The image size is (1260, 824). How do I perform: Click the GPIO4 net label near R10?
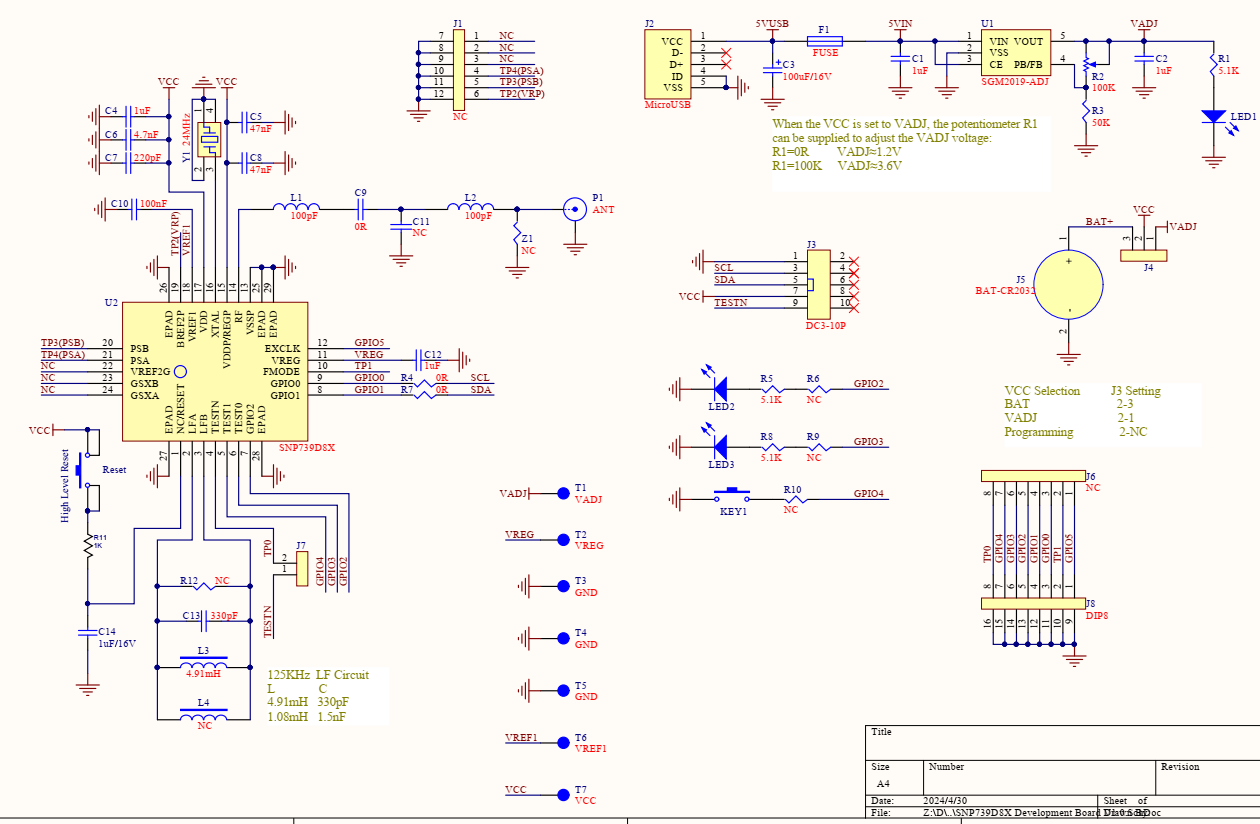(x=869, y=494)
